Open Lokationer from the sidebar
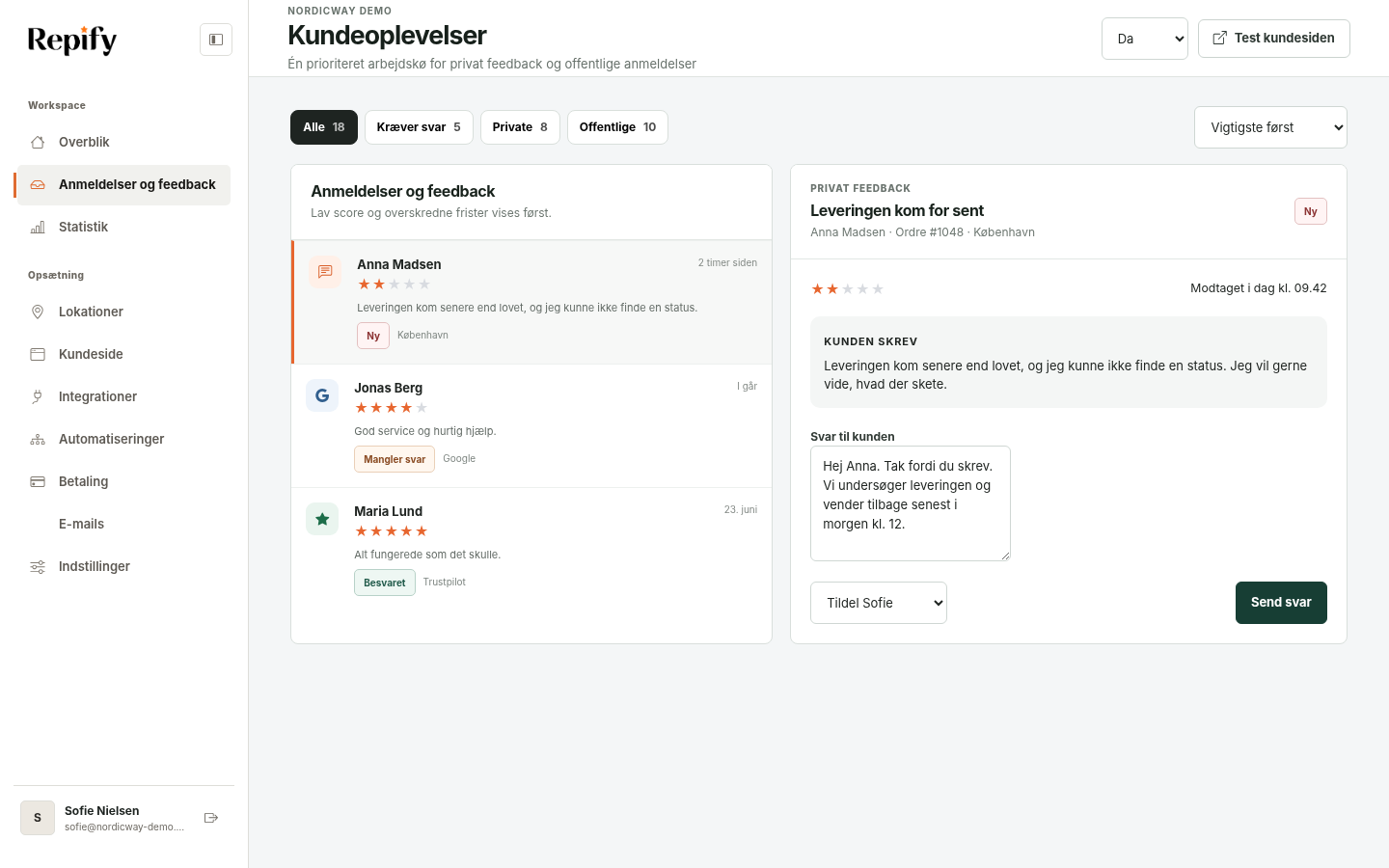The image size is (1389, 868). 123,312
